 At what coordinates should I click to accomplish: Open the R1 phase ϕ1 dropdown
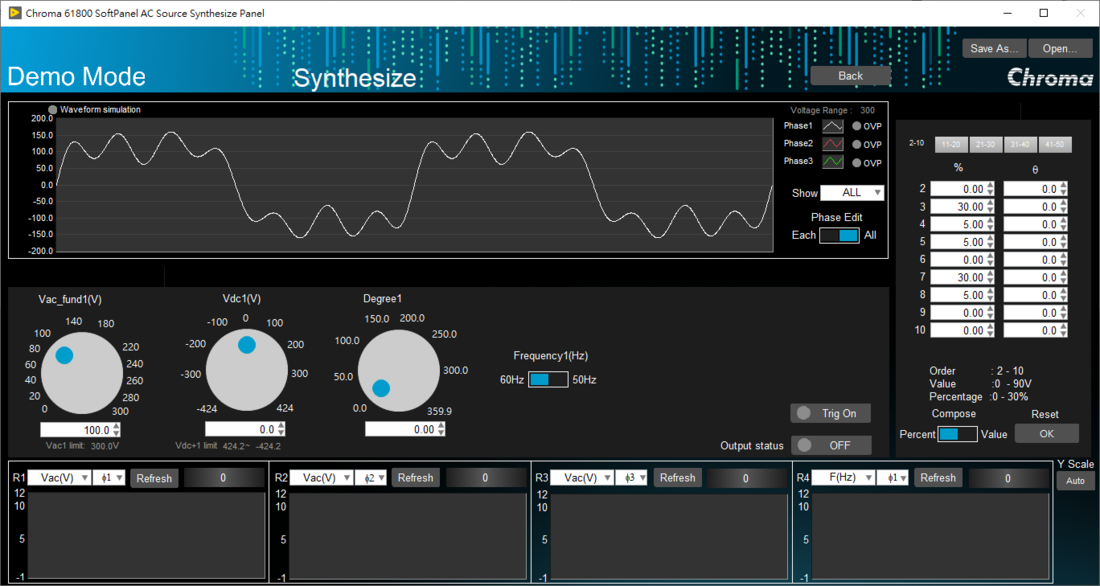109,478
